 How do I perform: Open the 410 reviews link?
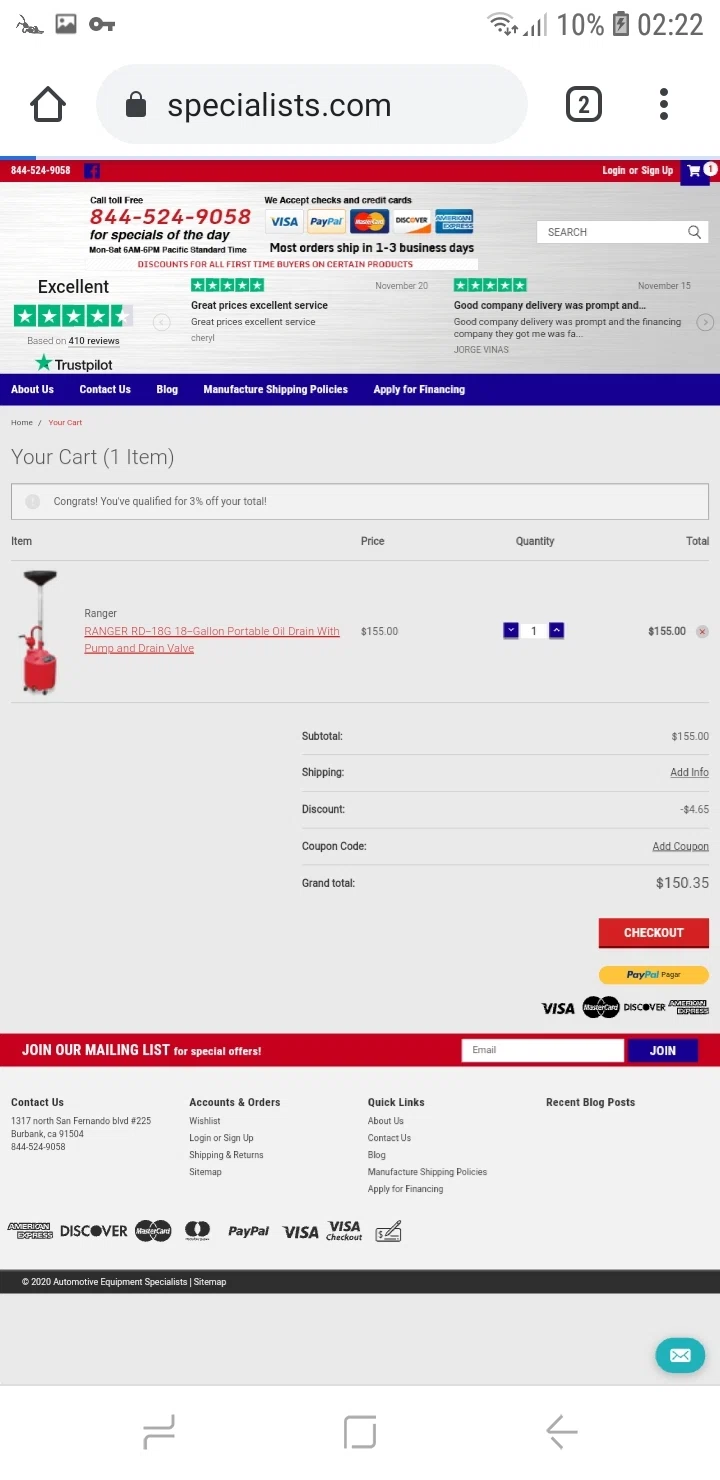click(x=94, y=341)
